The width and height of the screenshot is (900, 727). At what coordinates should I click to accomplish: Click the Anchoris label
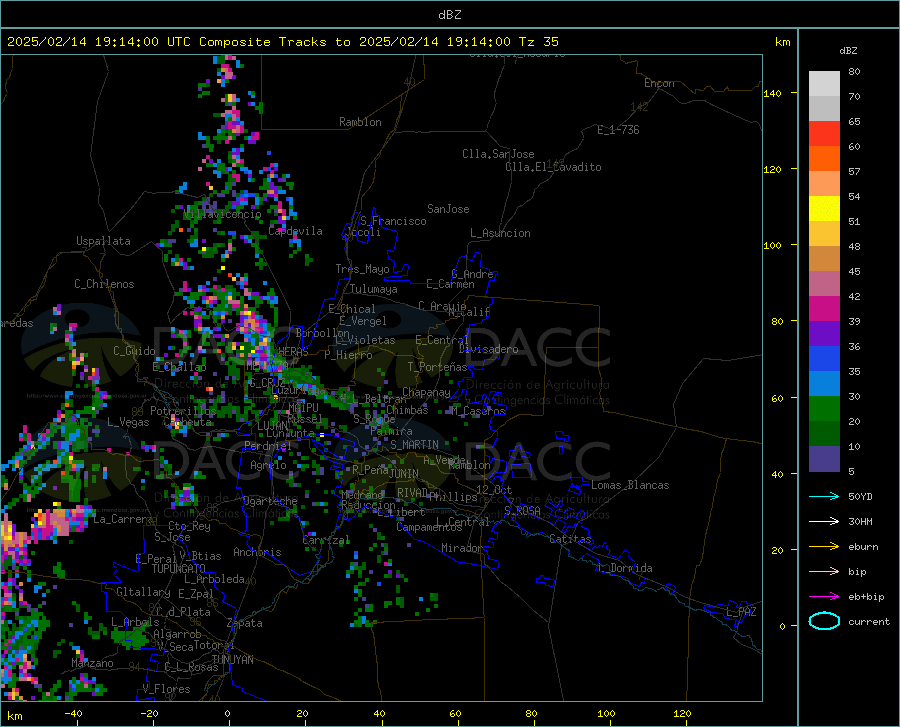[257, 552]
